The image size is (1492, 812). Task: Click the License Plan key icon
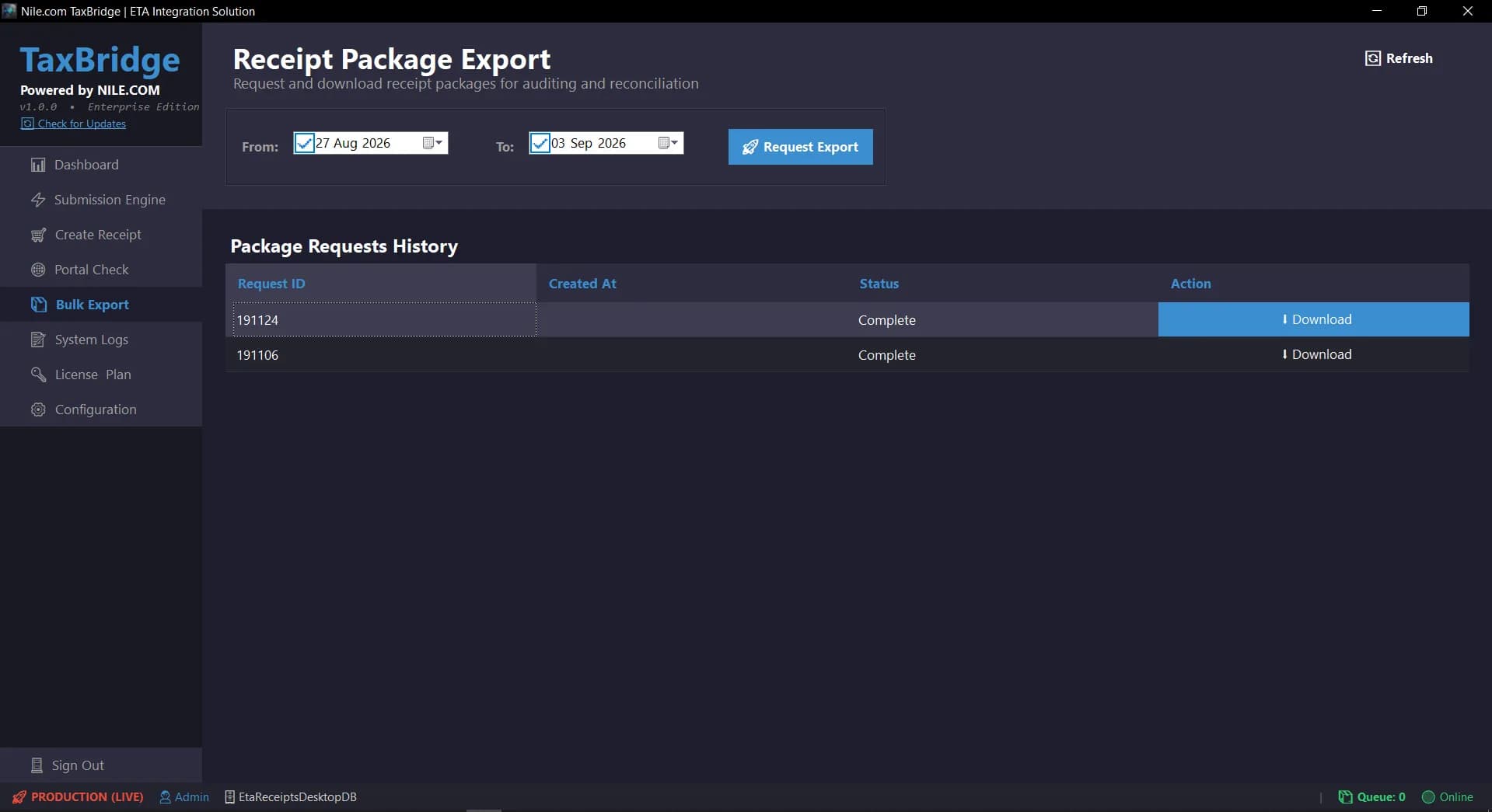[38, 375]
